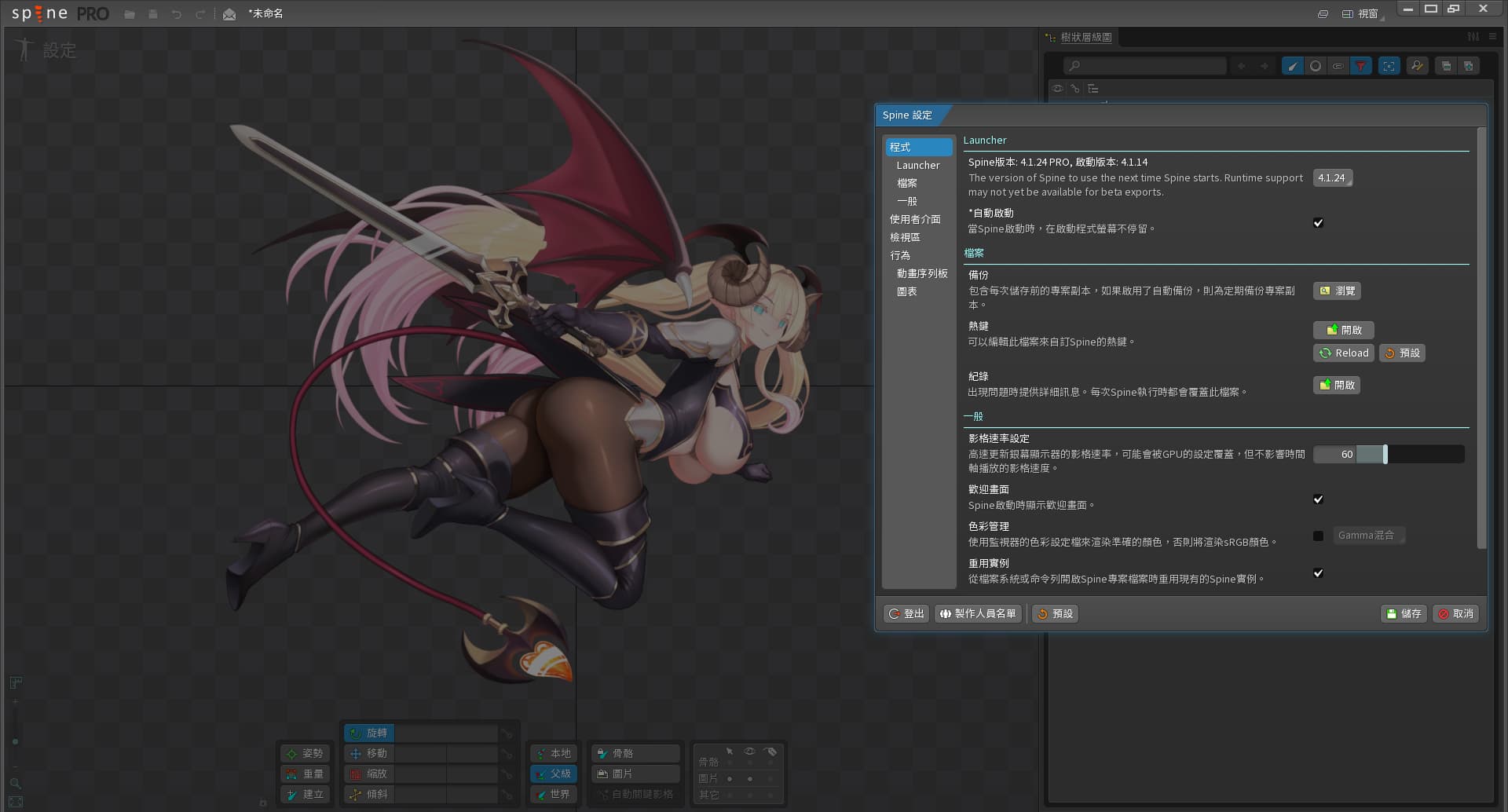Click the Reload hotkeys button

coord(1343,353)
